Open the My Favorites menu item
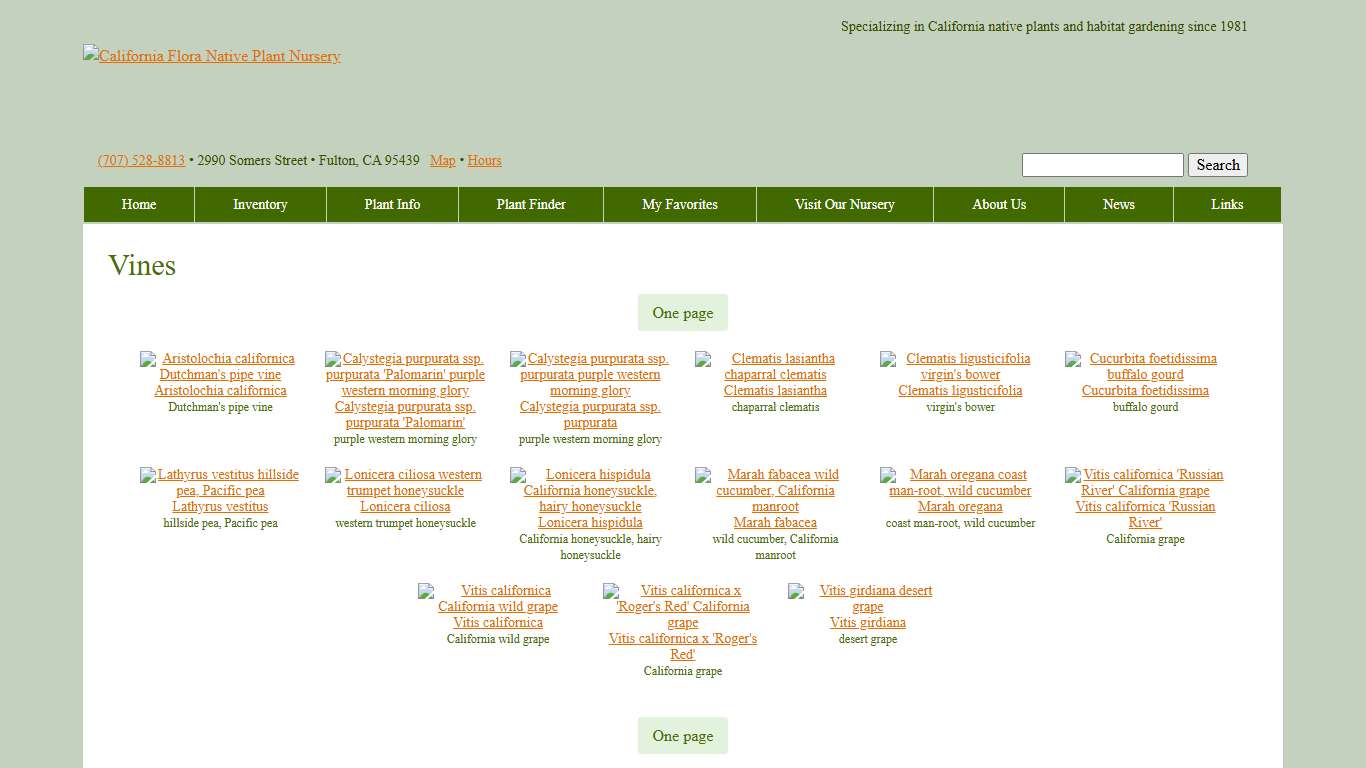Screen dimensions: 1366x768 [x=680, y=204]
